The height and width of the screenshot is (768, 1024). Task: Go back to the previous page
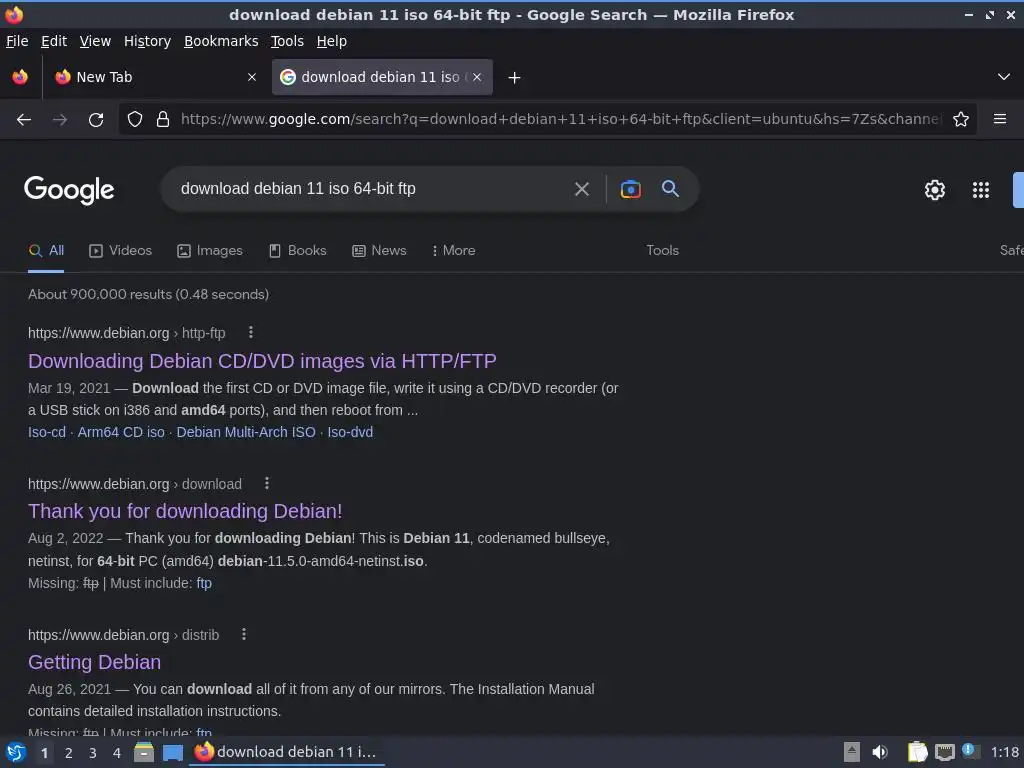(x=24, y=120)
